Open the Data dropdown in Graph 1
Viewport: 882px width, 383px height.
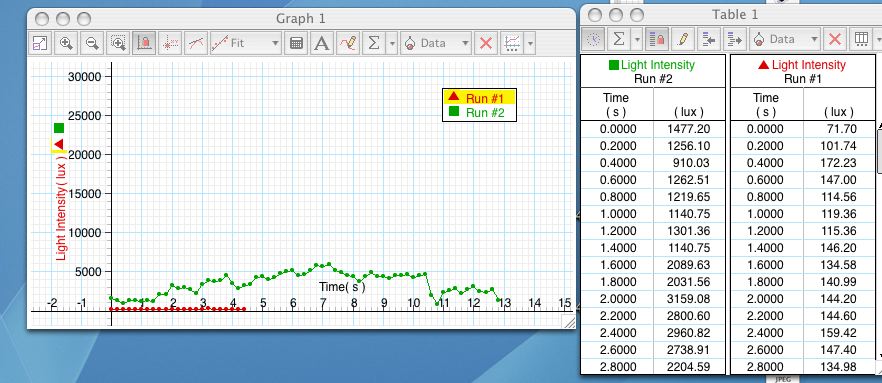[435, 43]
